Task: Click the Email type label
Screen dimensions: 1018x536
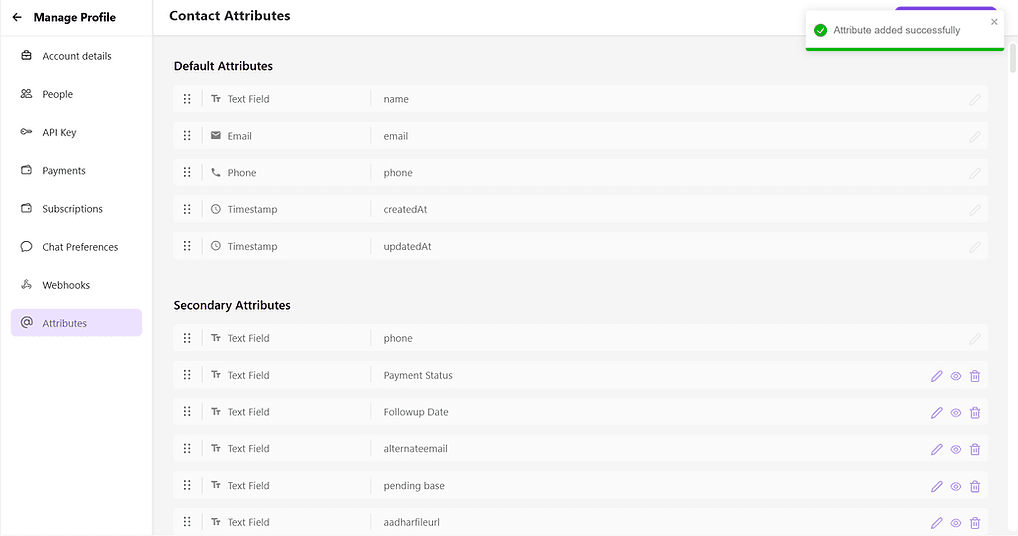Action: click(240, 136)
